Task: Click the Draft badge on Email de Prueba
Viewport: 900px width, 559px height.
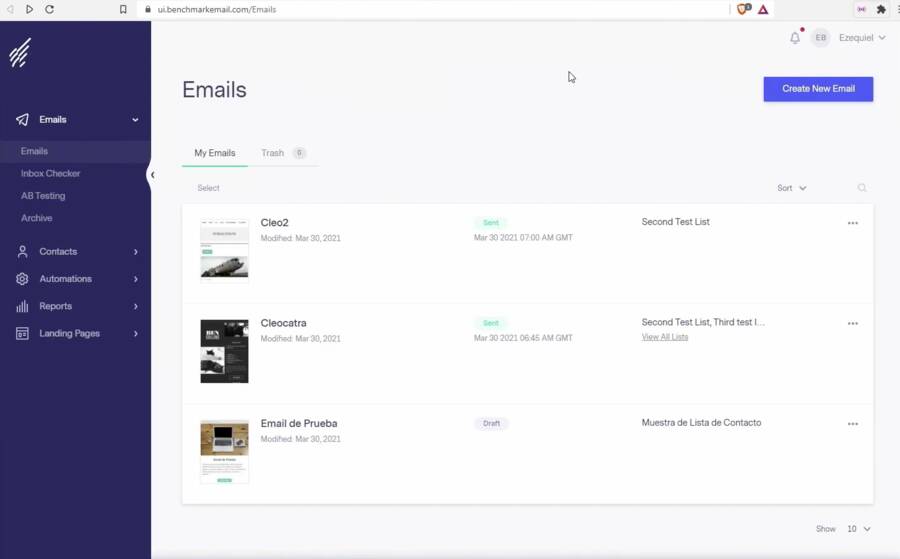Action: [x=491, y=424]
